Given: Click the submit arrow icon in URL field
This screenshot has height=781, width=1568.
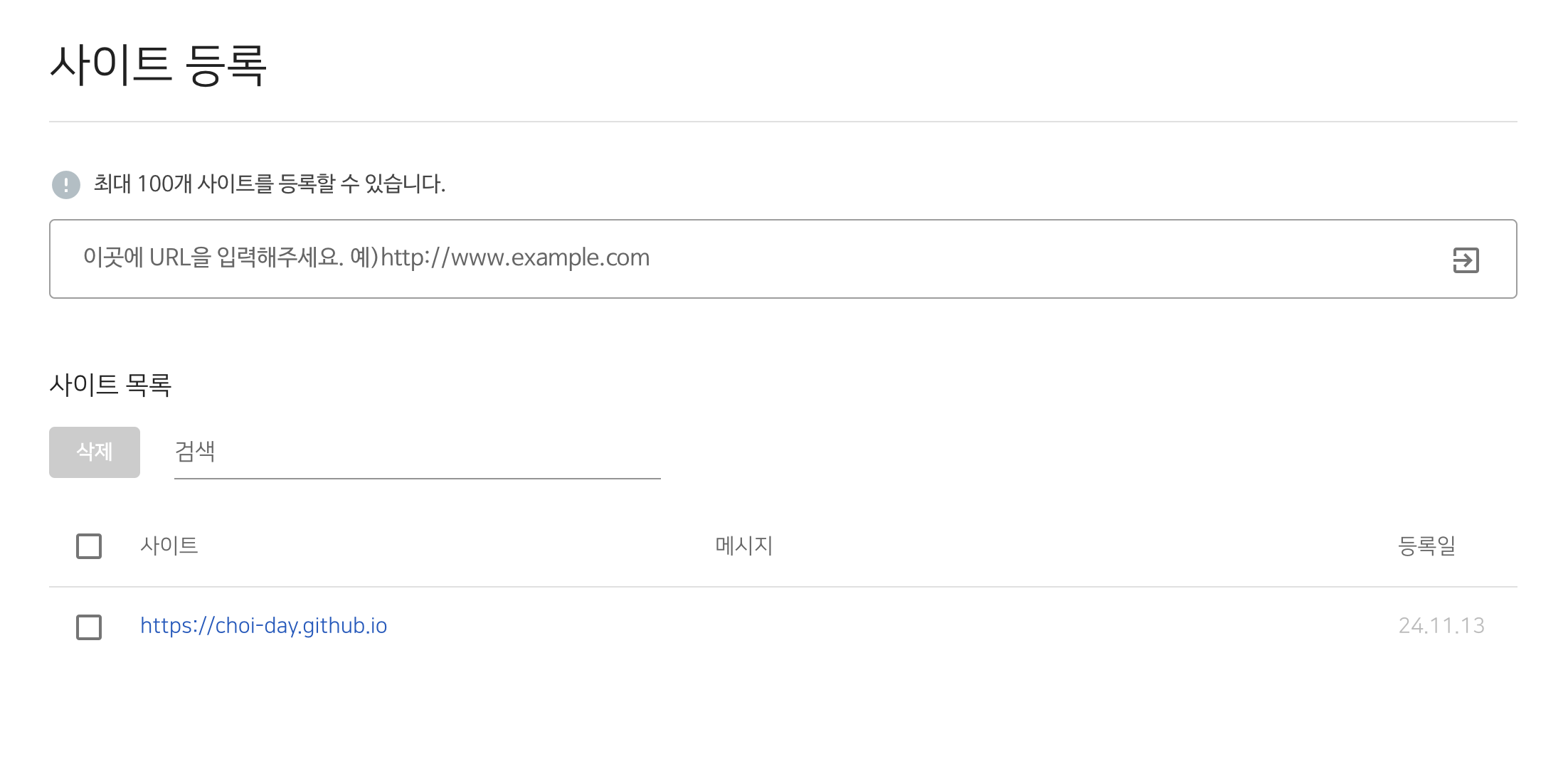Looking at the screenshot, I should point(1466,260).
